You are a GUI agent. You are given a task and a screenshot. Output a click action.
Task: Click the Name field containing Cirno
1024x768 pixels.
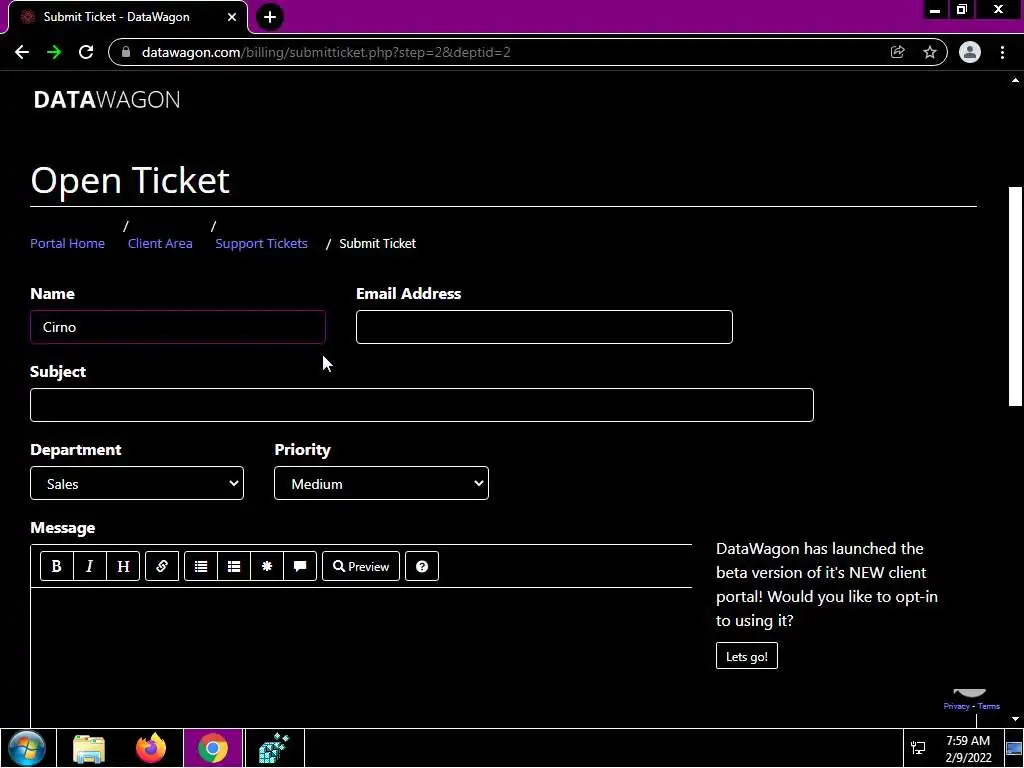tap(178, 327)
